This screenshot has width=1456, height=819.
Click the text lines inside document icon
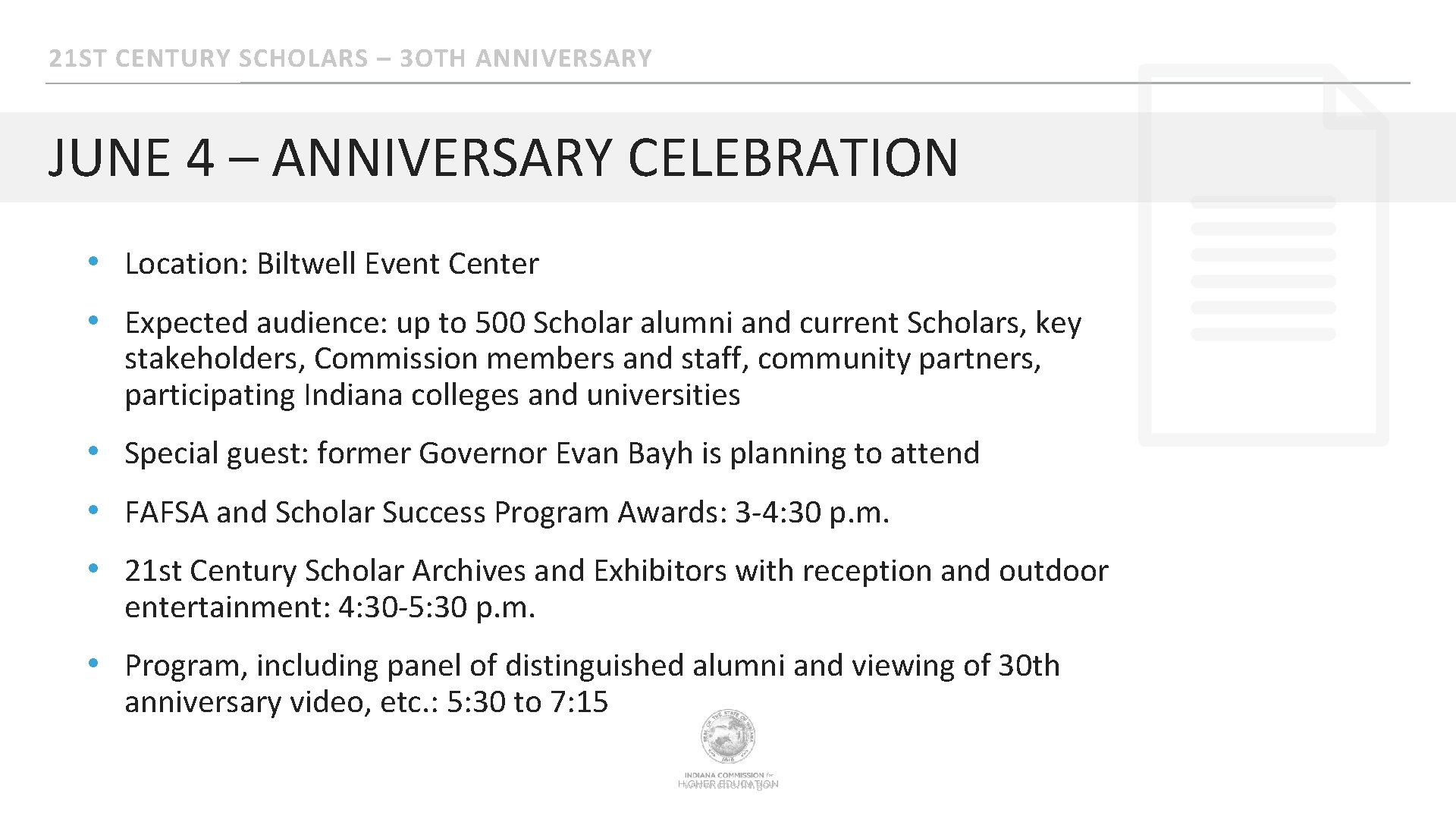coord(1263,268)
